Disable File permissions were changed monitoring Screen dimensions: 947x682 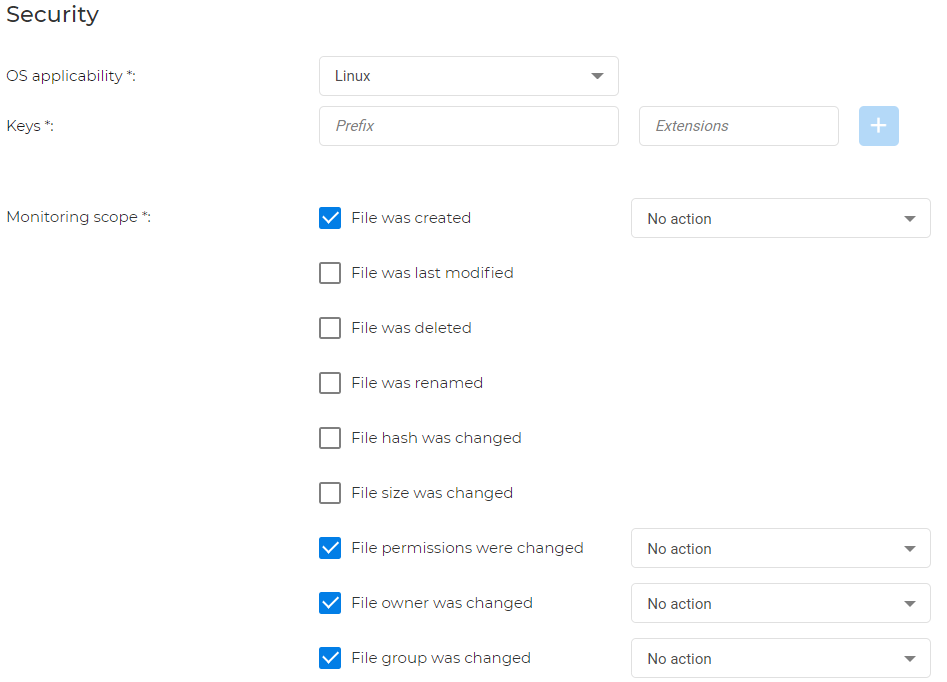330,548
